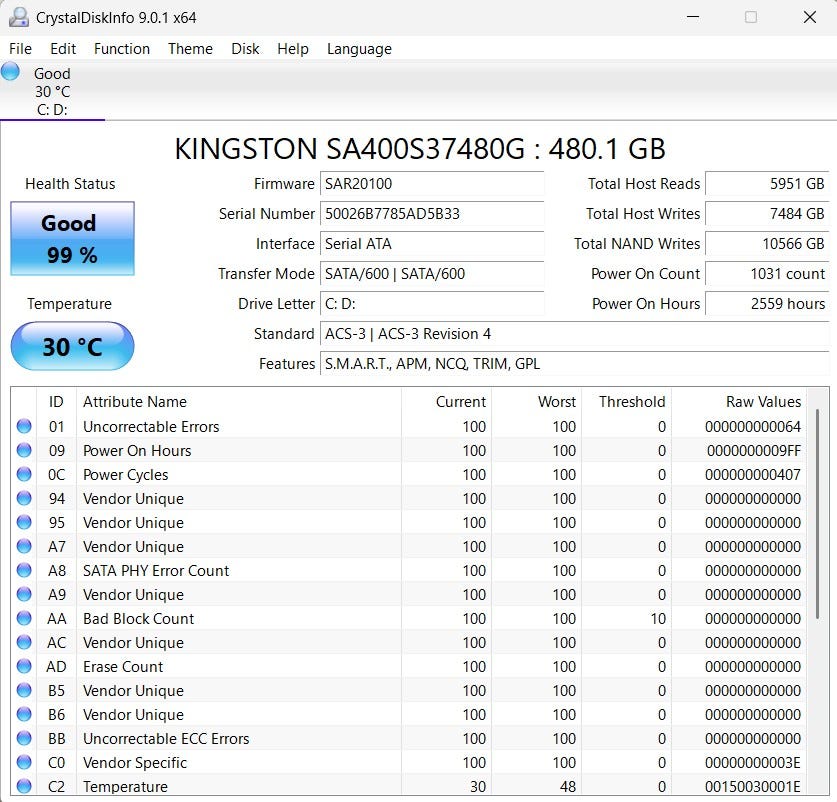Click the Firmware field SAR20100
Image resolution: width=837 pixels, height=802 pixels.
pos(432,184)
